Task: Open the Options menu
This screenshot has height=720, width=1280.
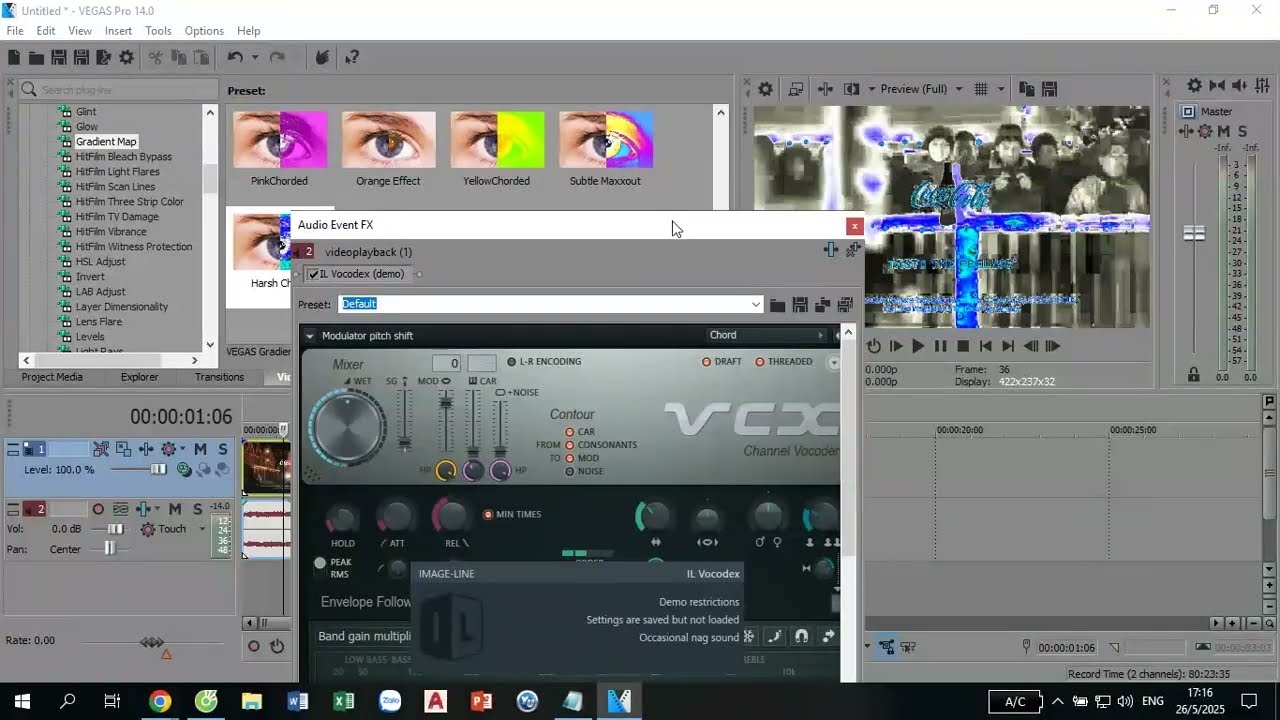Action: 204,31
